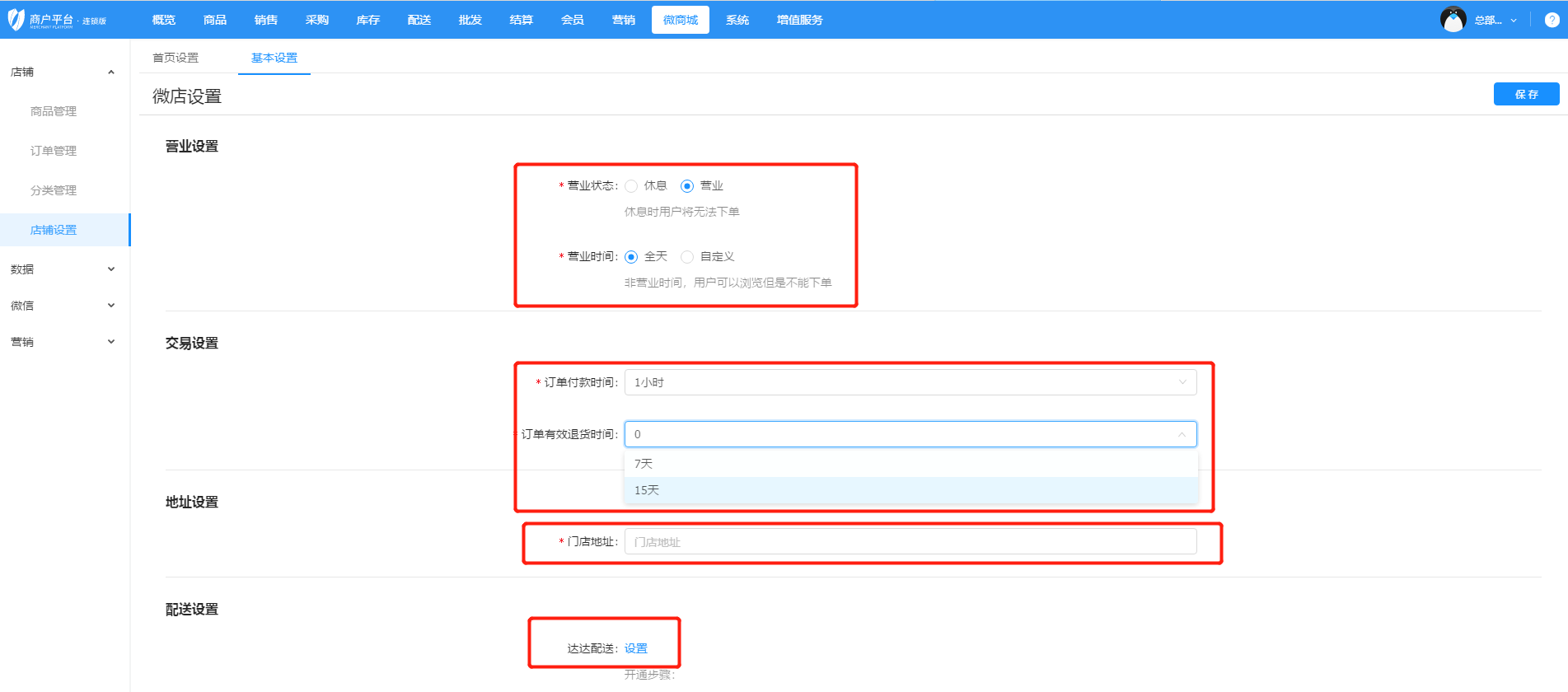
Task: Click the penguin user avatar
Action: pos(1453,20)
